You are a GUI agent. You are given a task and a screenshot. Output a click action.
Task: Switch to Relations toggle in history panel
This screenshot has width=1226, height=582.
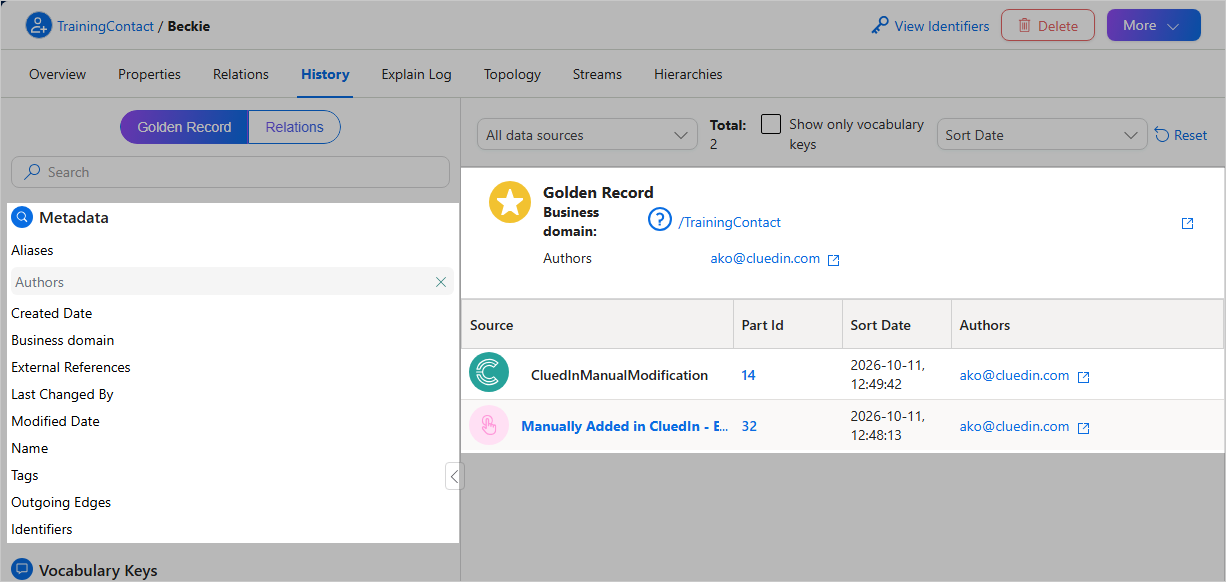(294, 127)
